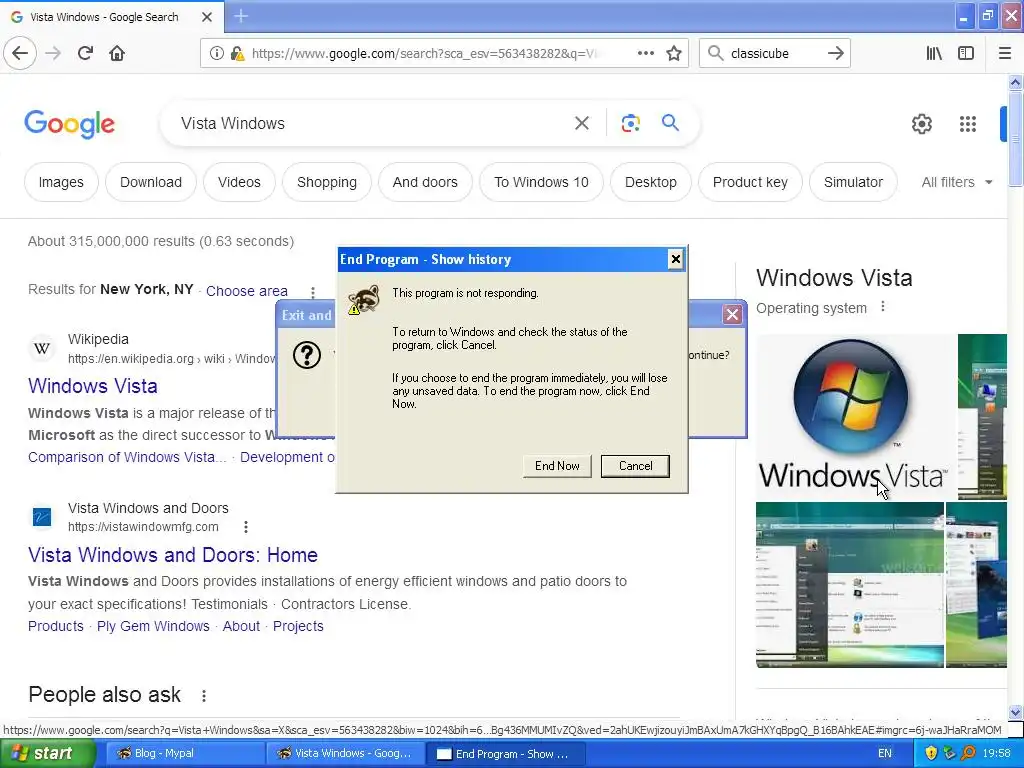Click the Google search magnifier icon
This screenshot has width=1024, height=768.
[670, 122]
